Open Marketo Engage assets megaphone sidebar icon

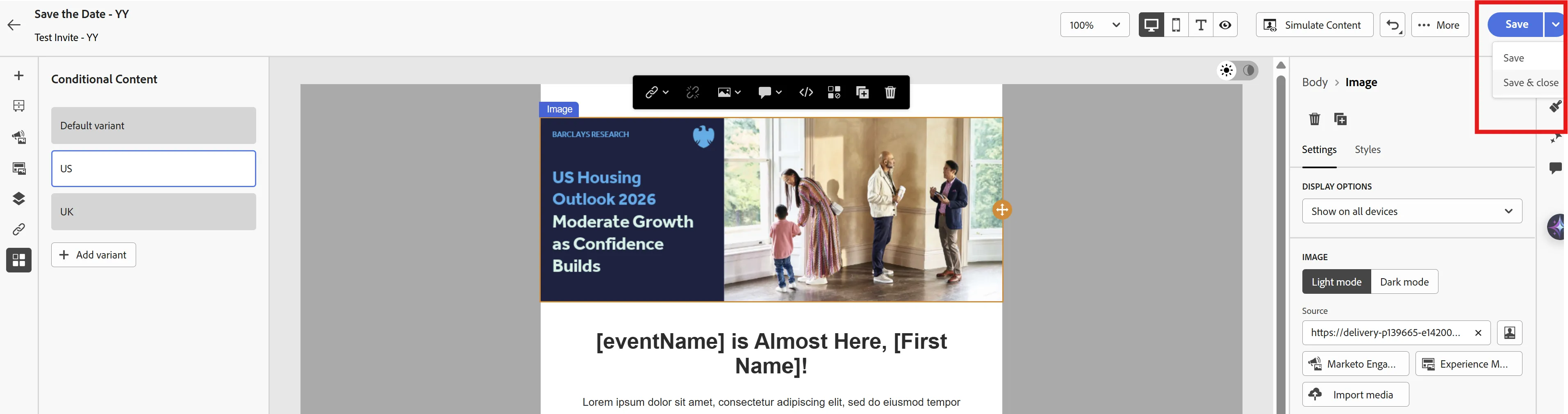click(19, 137)
